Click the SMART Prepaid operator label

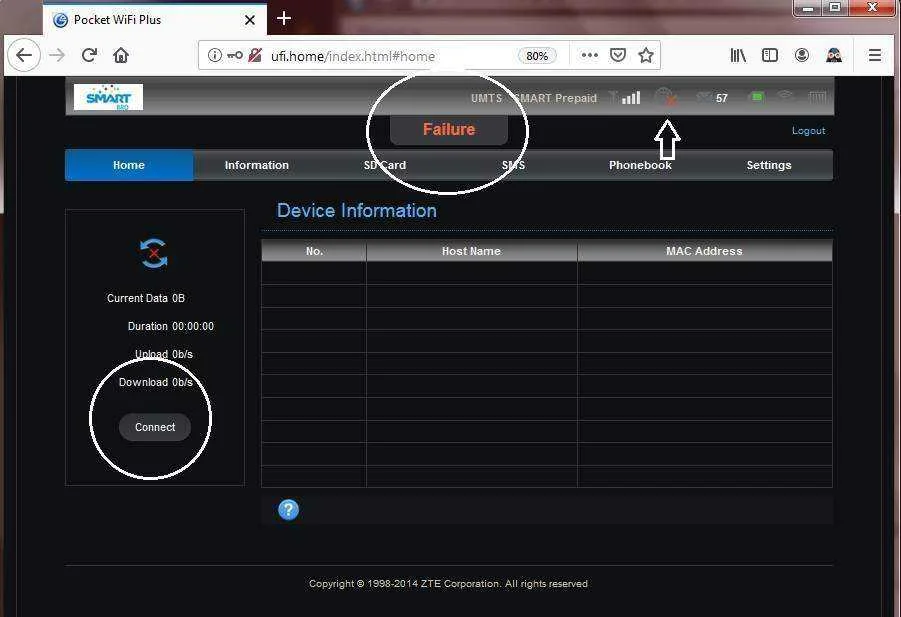click(555, 98)
